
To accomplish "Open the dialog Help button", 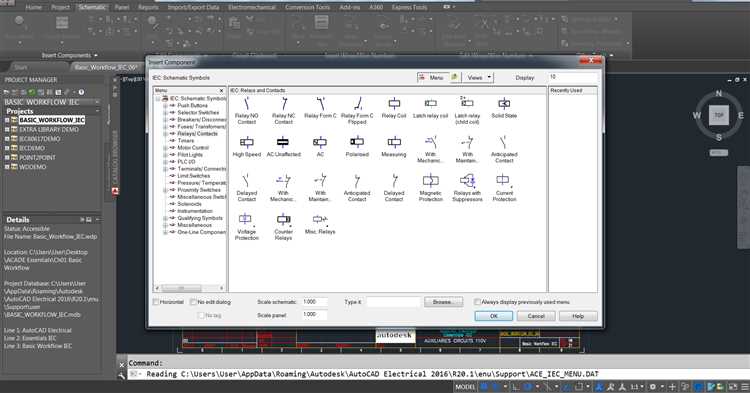I will [578, 316].
